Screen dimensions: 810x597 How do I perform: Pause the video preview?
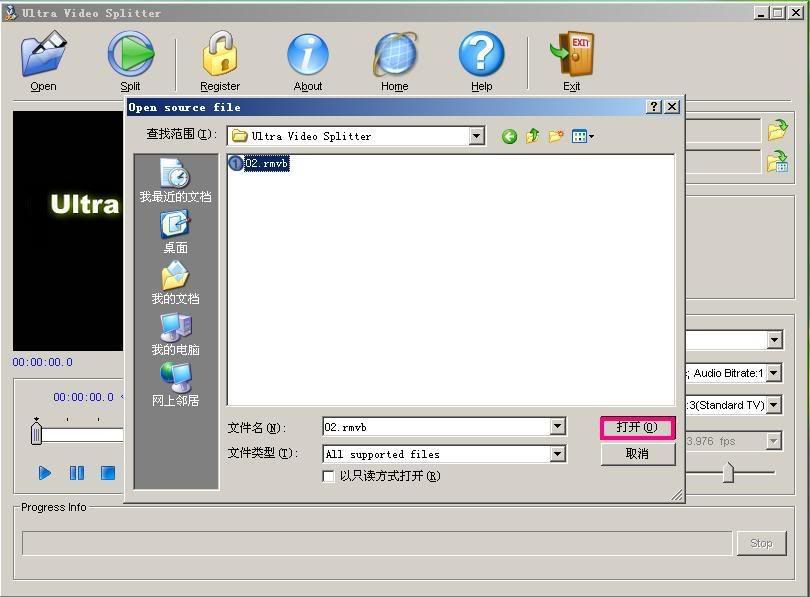[x=77, y=473]
